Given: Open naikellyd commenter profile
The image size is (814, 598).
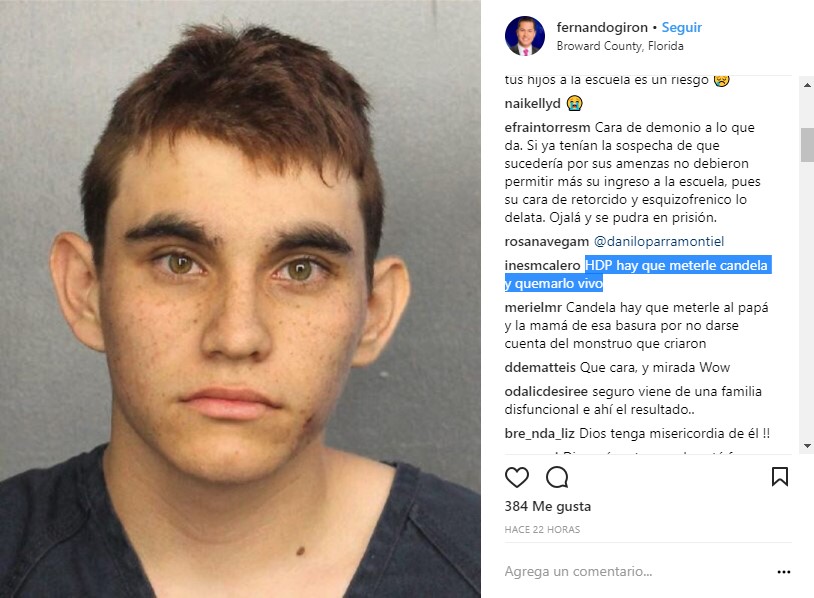Looking at the screenshot, I should pos(532,103).
